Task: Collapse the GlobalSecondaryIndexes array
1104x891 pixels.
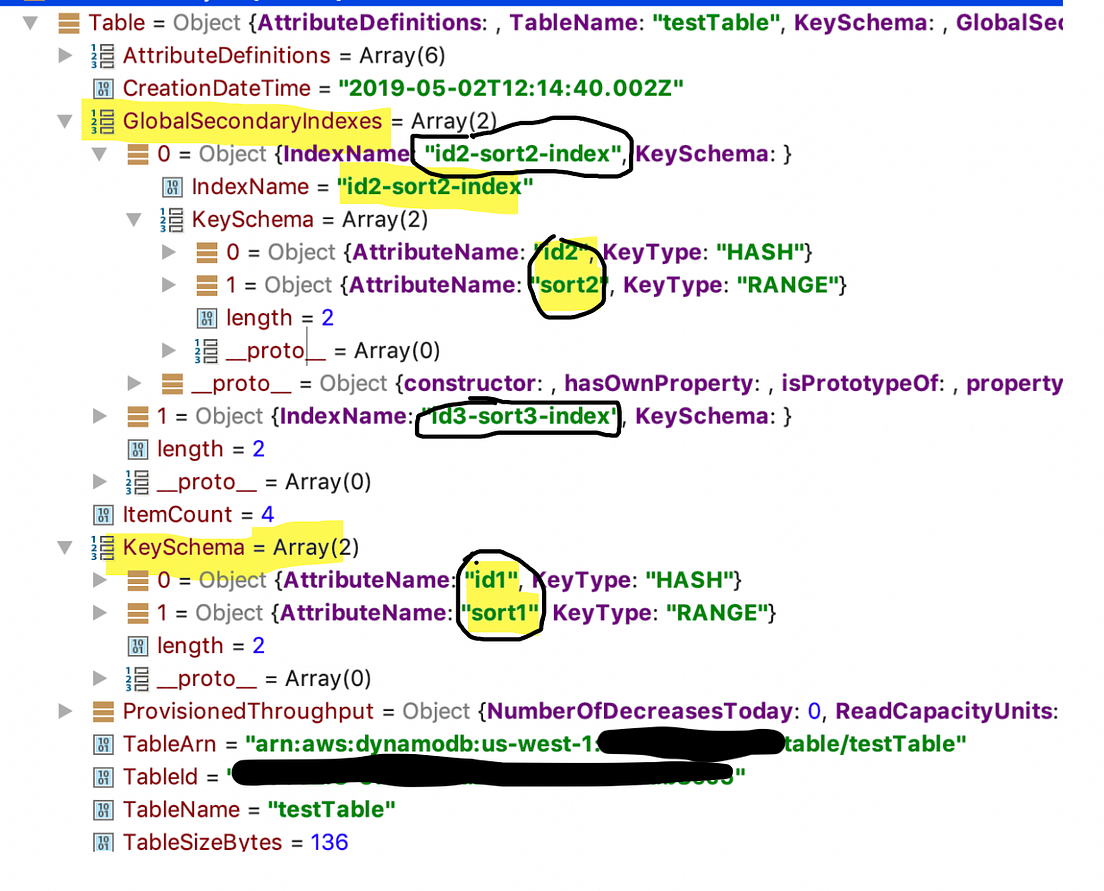Action: coord(66,121)
